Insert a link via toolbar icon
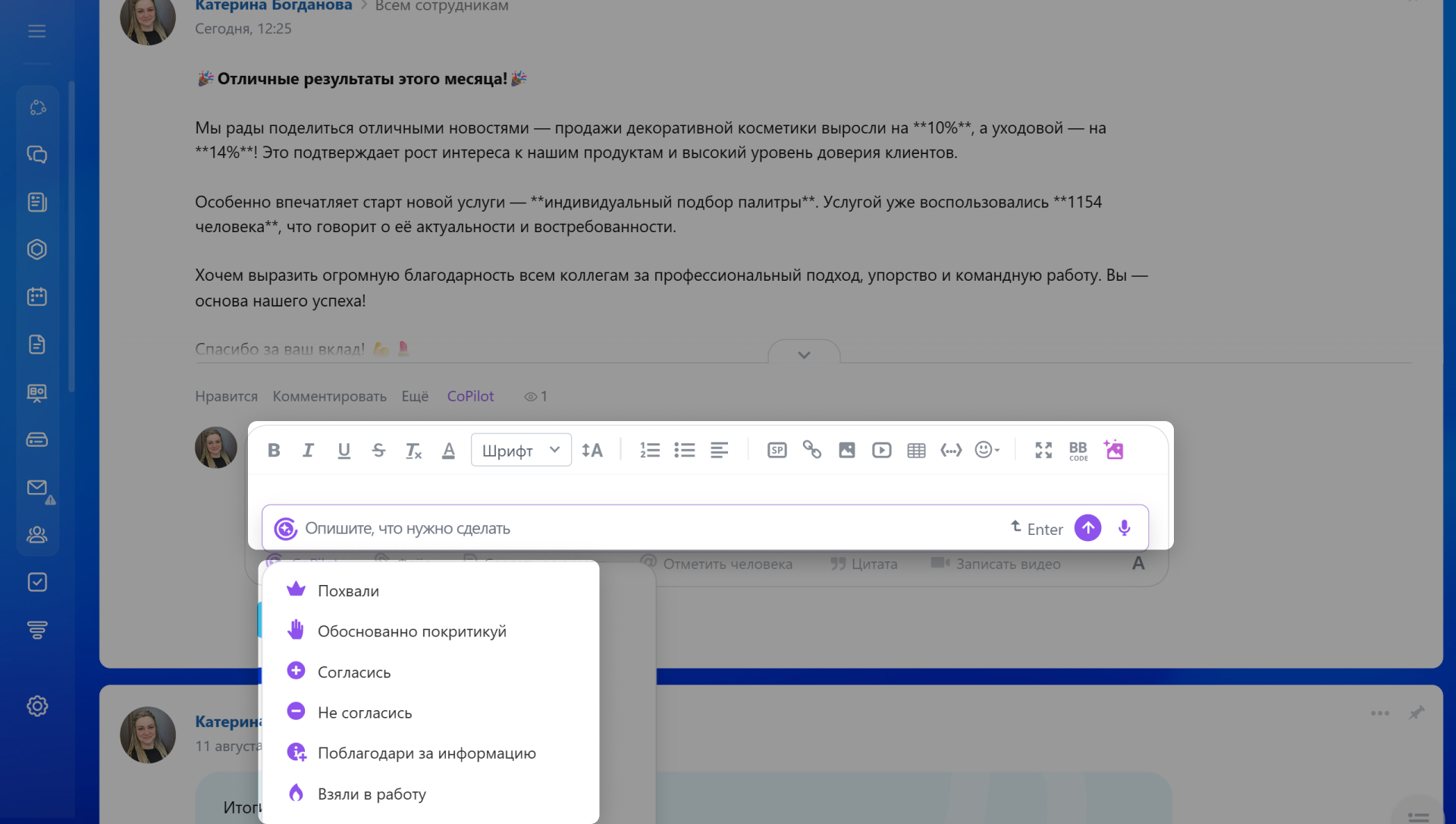Viewport: 1456px width, 824px height. point(811,450)
